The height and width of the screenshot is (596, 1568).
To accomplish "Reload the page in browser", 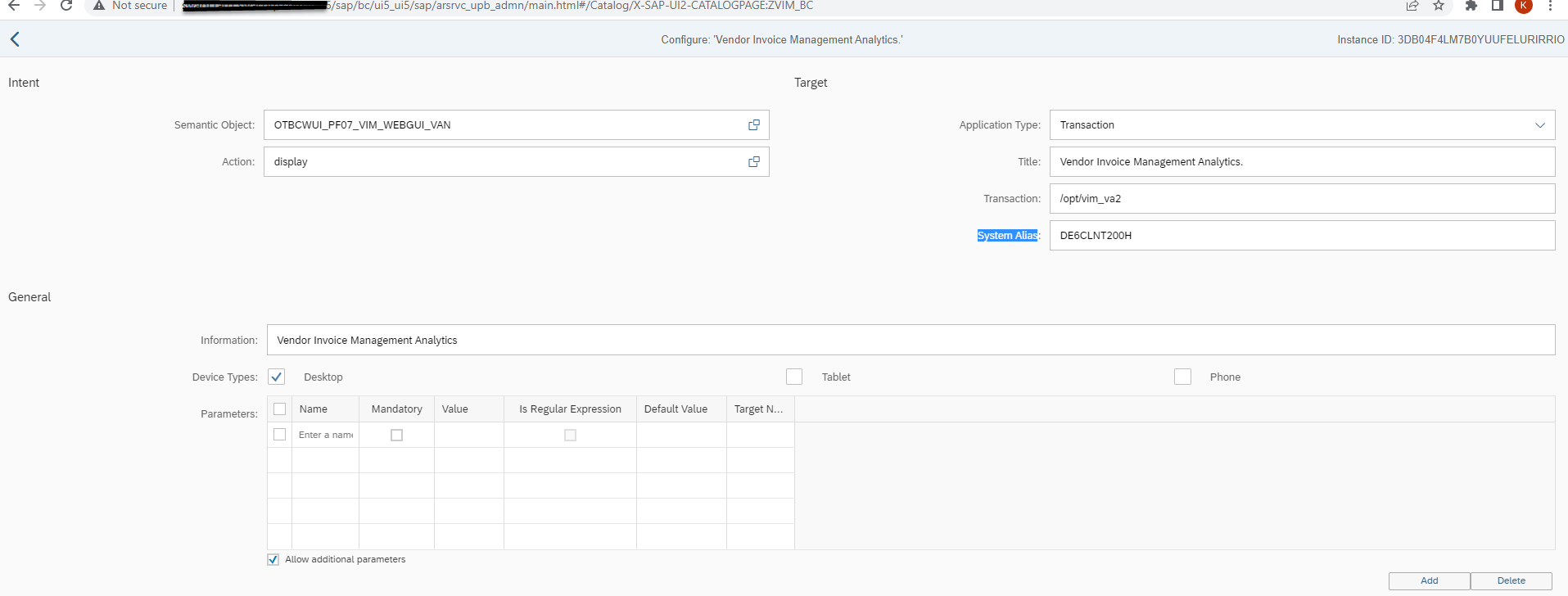I will click(x=66, y=6).
